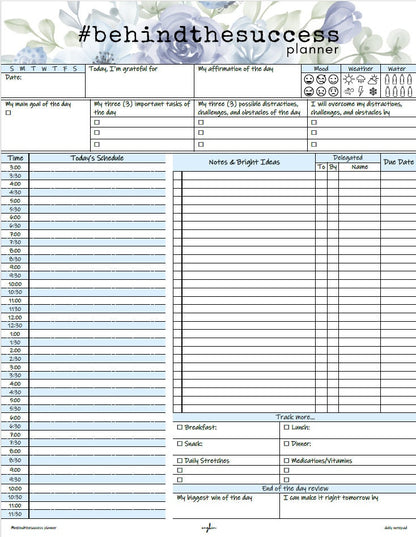Check the first possible distraction box
The height and width of the screenshot is (537, 416).
(x=201, y=122)
